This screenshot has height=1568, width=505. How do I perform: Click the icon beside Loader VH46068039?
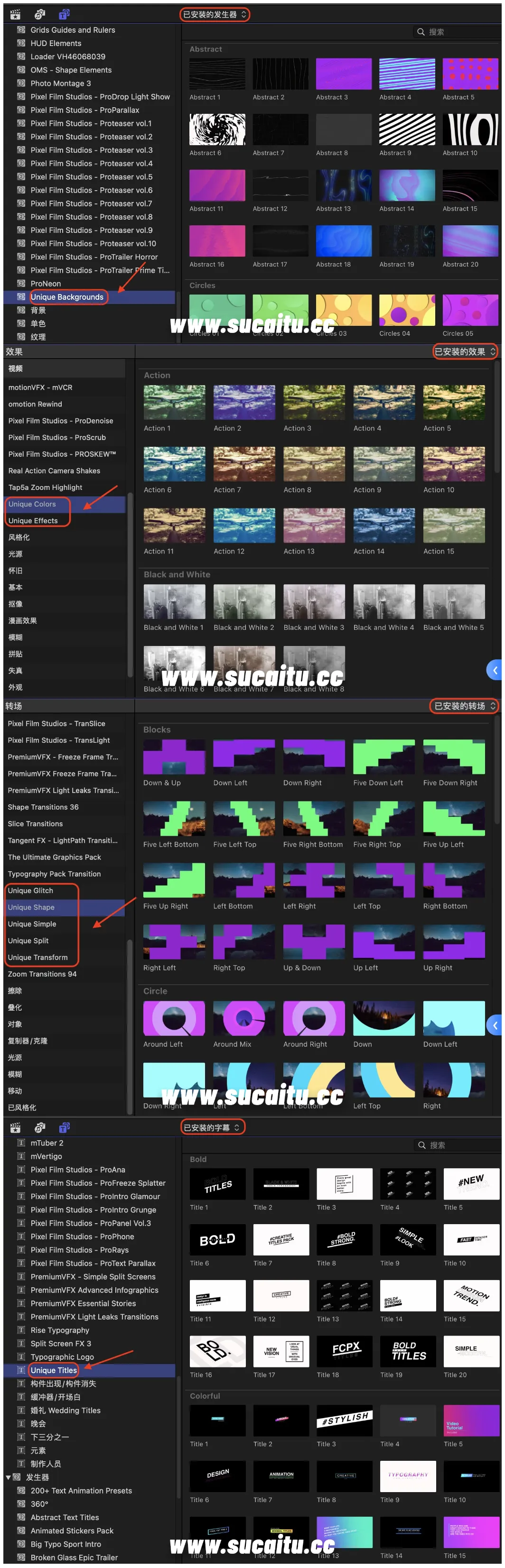click(21, 56)
